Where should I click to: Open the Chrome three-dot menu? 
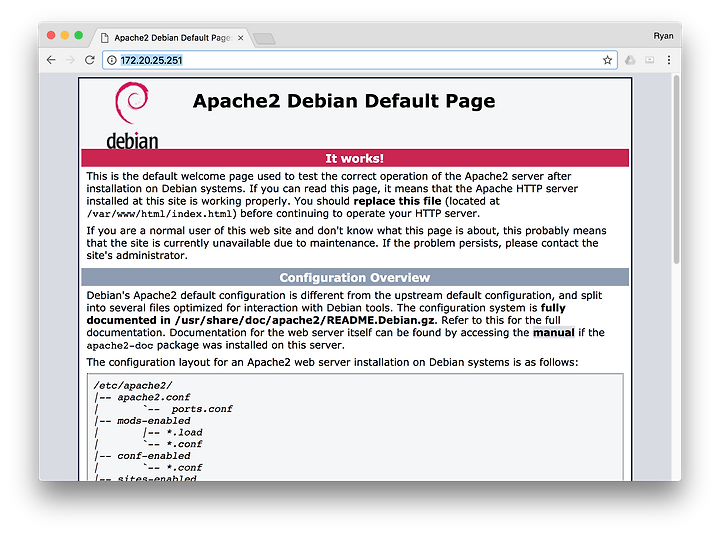coord(669,60)
